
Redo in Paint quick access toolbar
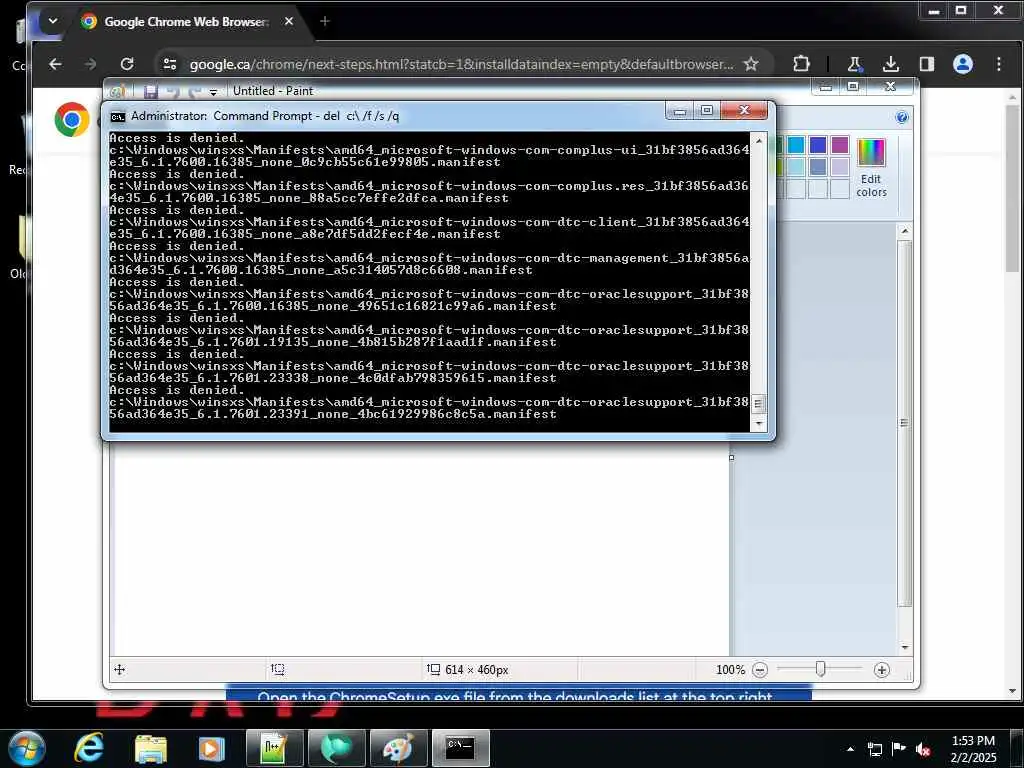tap(194, 91)
